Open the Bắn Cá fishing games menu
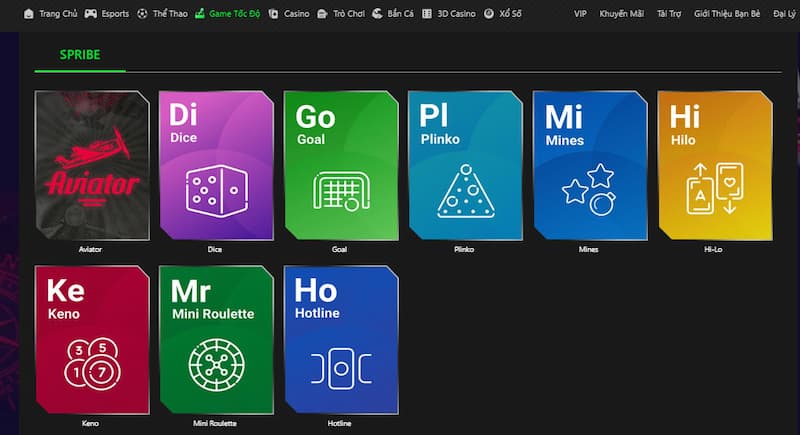800x435 pixels. click(391, 15)
